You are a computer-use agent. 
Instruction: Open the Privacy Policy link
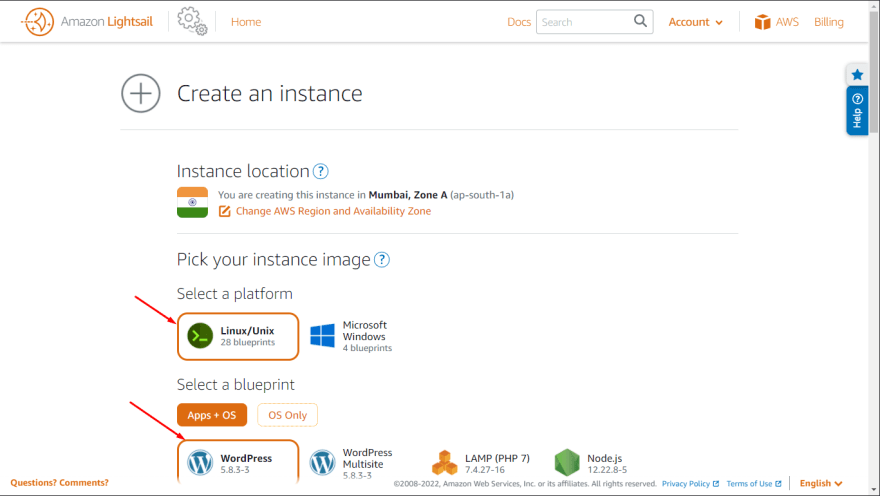click(690, 484)
